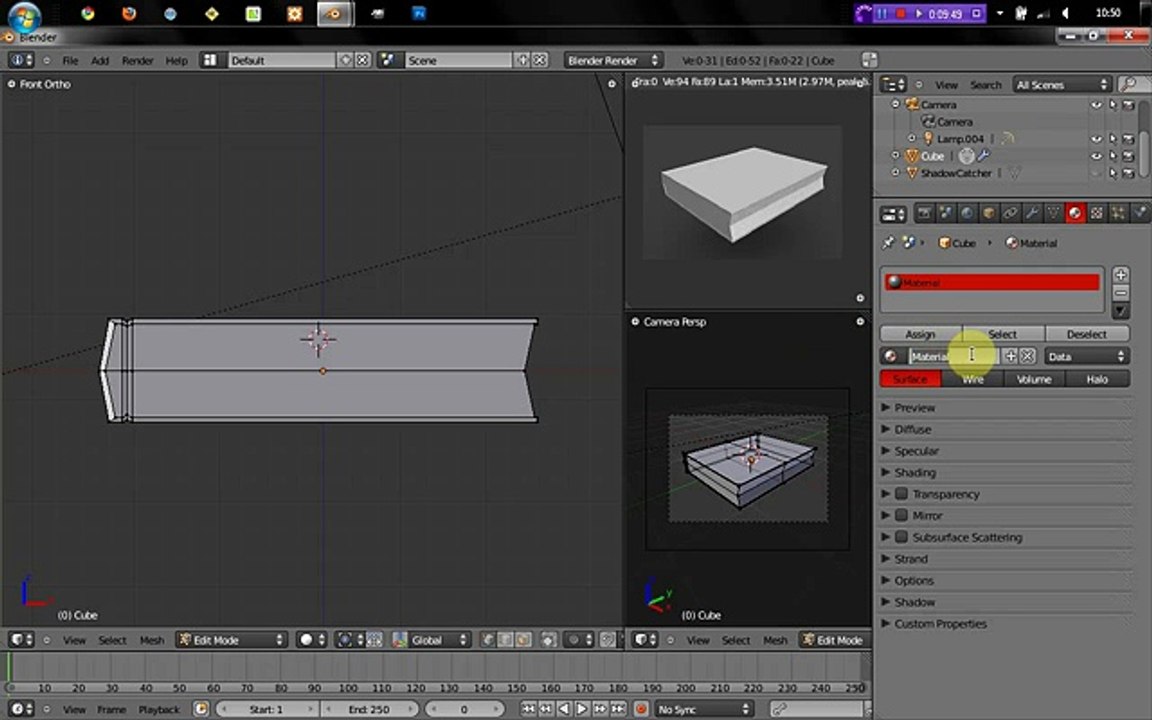Open the Render menu
The height and width of the screenshot is (720, 1152).
point(137,60)
